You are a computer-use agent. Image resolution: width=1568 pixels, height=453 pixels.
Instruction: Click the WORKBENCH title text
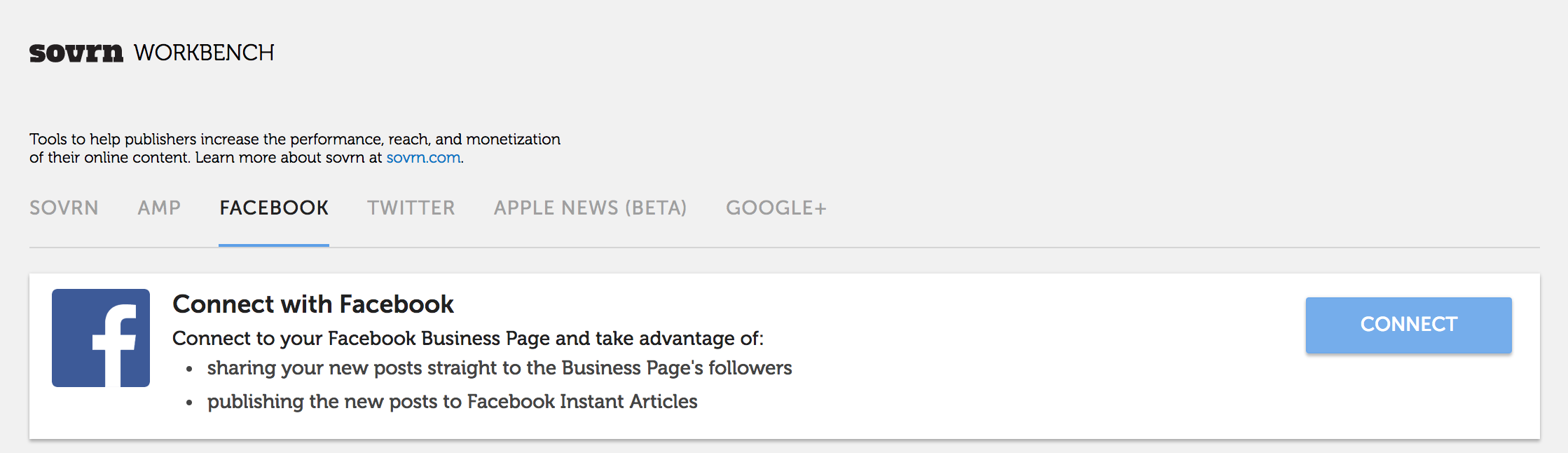[204, 53]
